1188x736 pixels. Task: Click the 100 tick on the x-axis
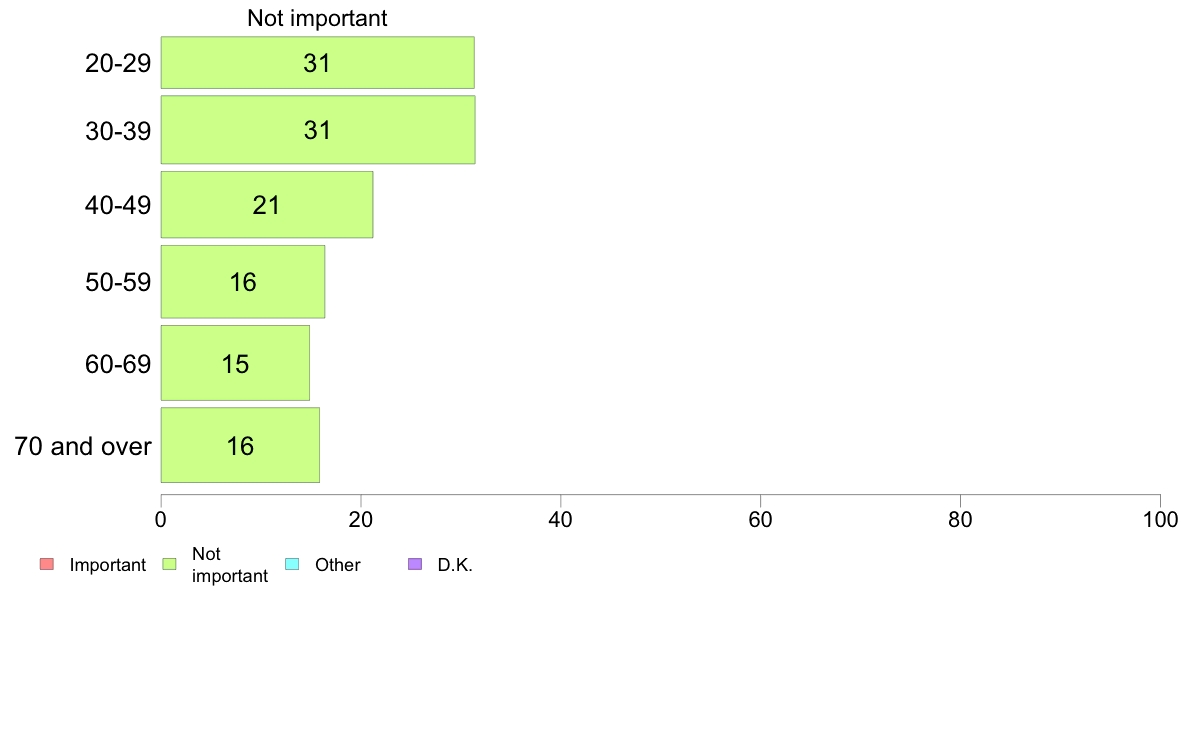click(x=1160, y=519)
